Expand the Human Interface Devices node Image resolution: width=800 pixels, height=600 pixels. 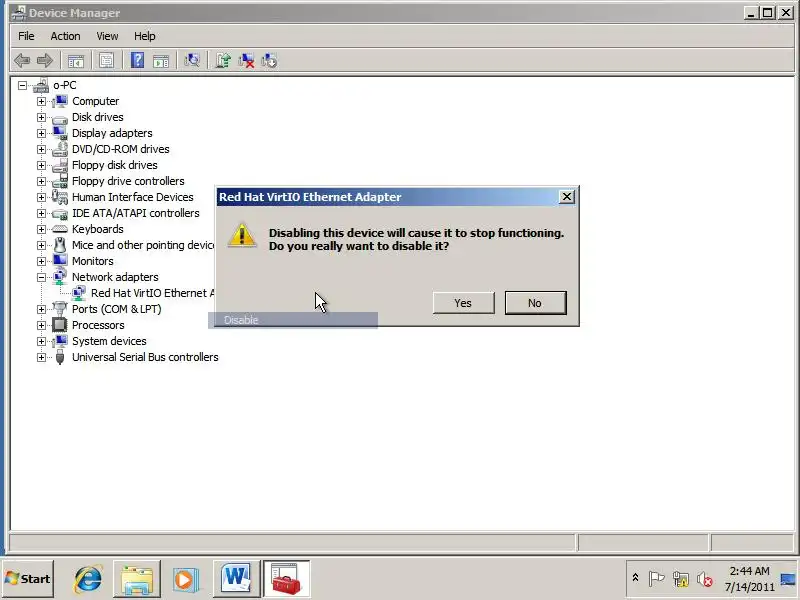click(41, 197)
